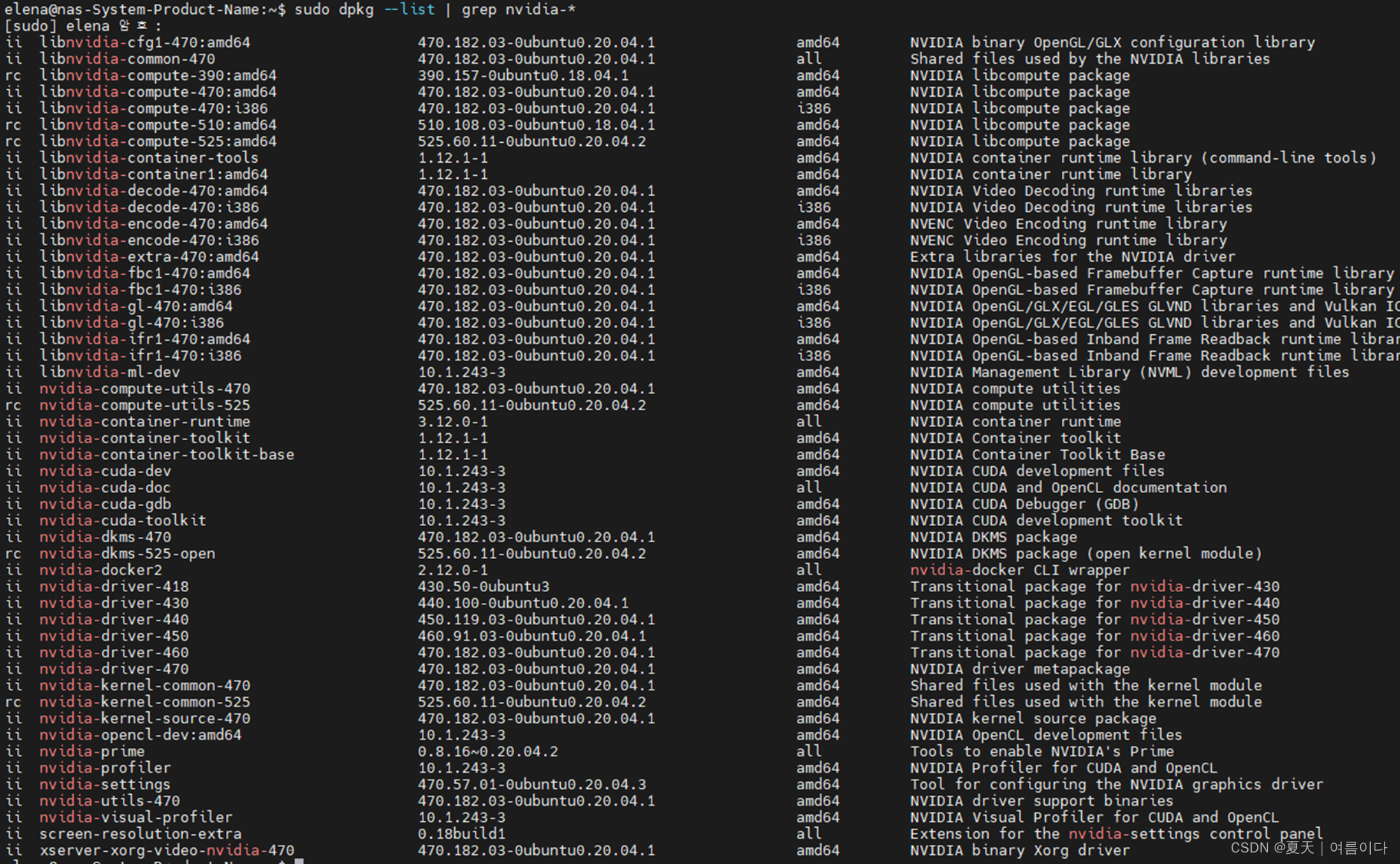Select nvidia-container-runtime package name
1400x864 pixels.
(145, 422)
